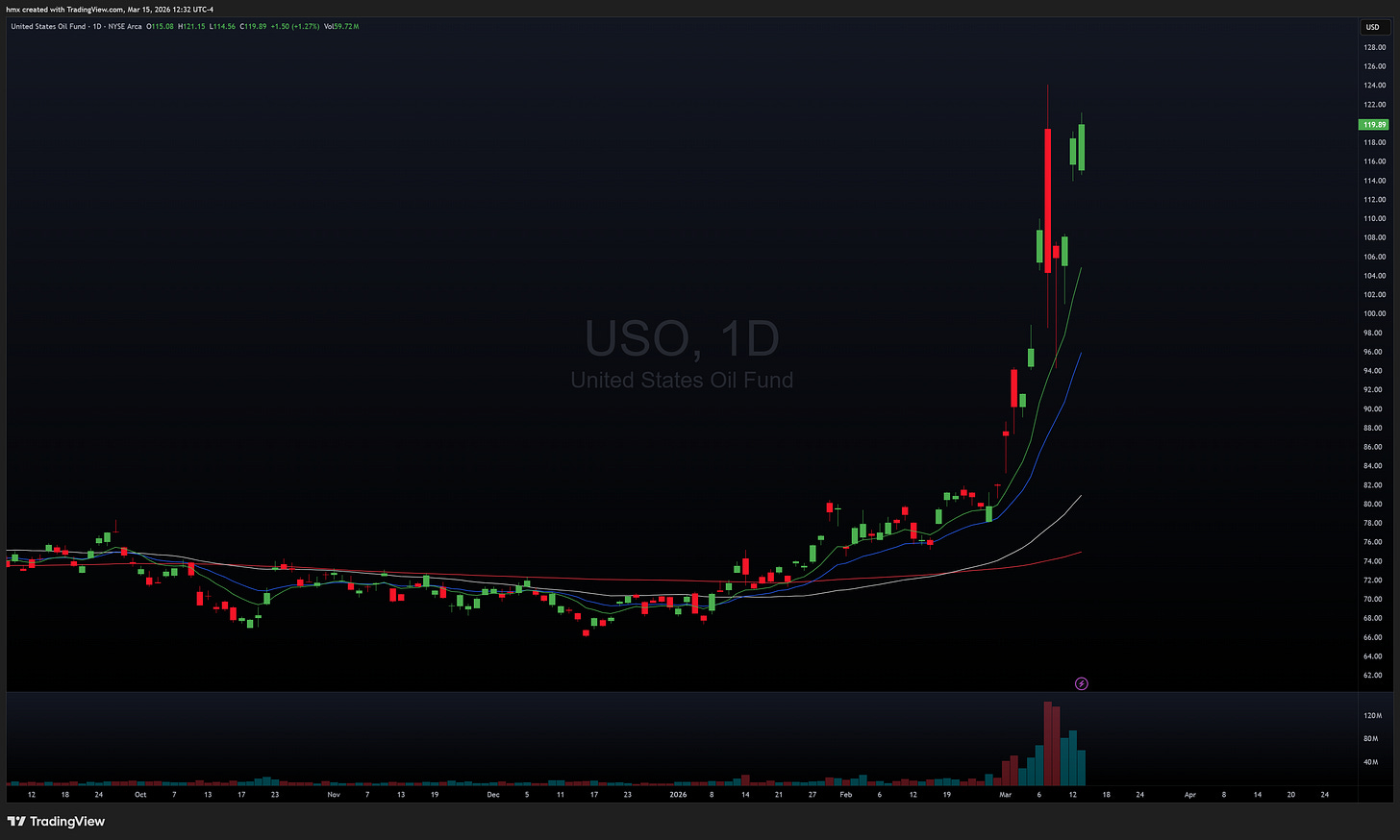Screen dimensions: 1400x840
Task: Click the Feb label on time axis
Action: pyautogui.click(x=846, y=795)
